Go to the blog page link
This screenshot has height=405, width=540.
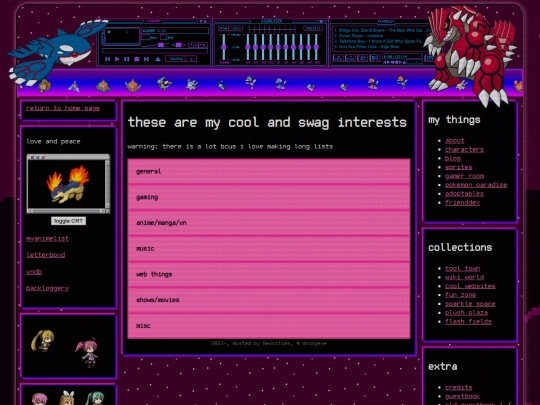(453, 158)
